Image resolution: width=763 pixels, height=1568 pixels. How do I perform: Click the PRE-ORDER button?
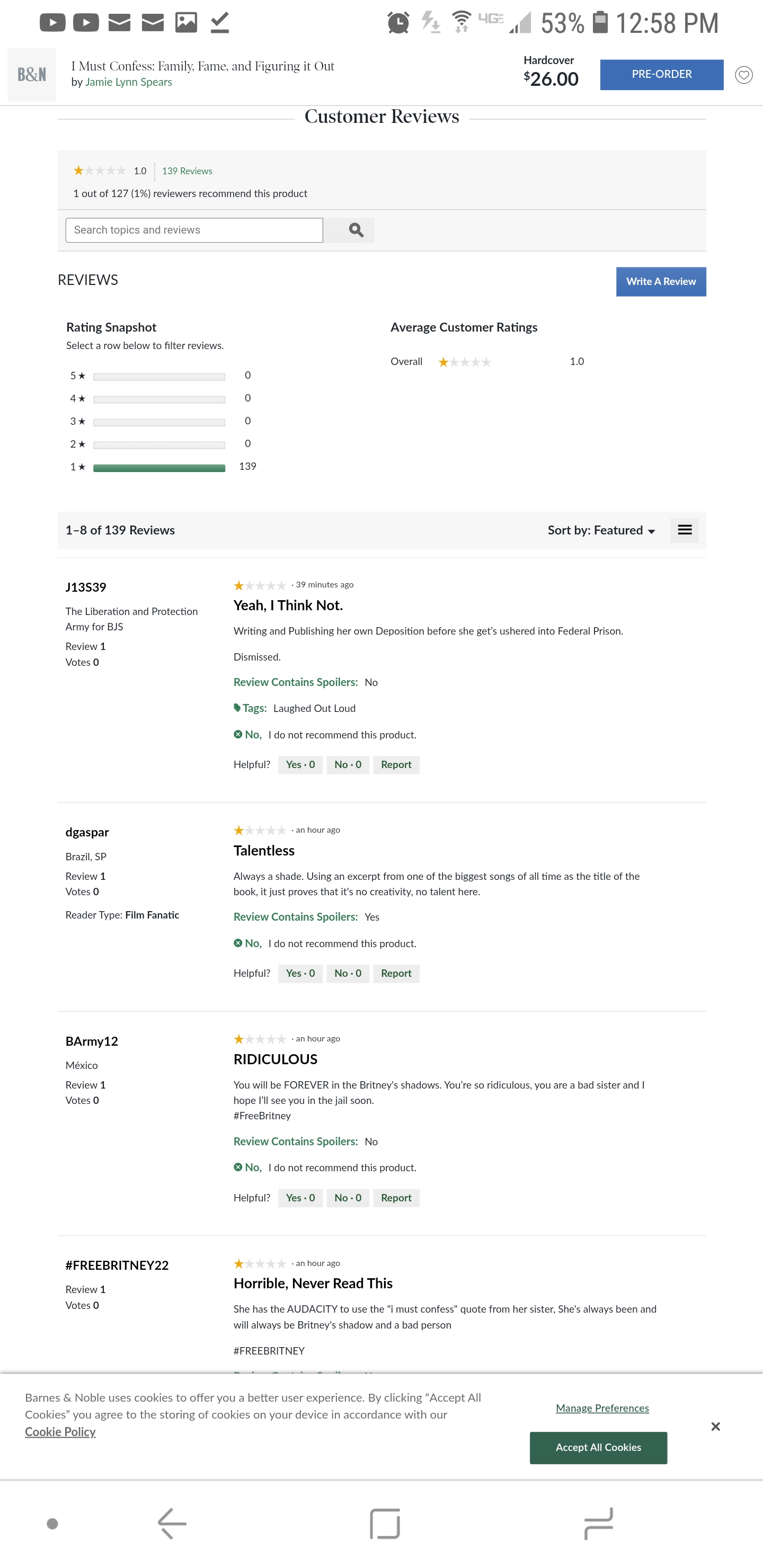pyautogui.click(x=661, y=74)
